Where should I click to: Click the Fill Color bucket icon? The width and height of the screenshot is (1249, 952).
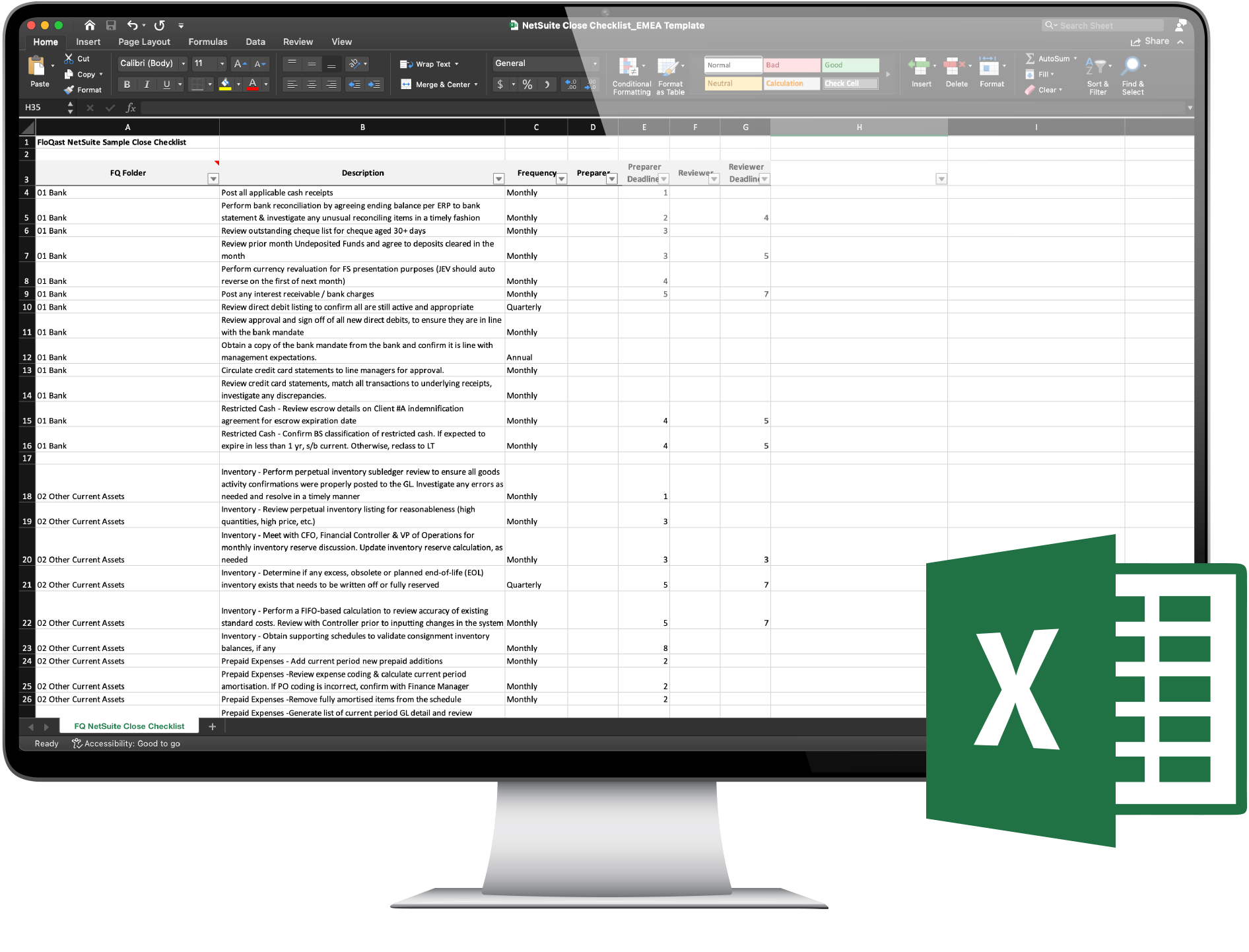[224, 84]
